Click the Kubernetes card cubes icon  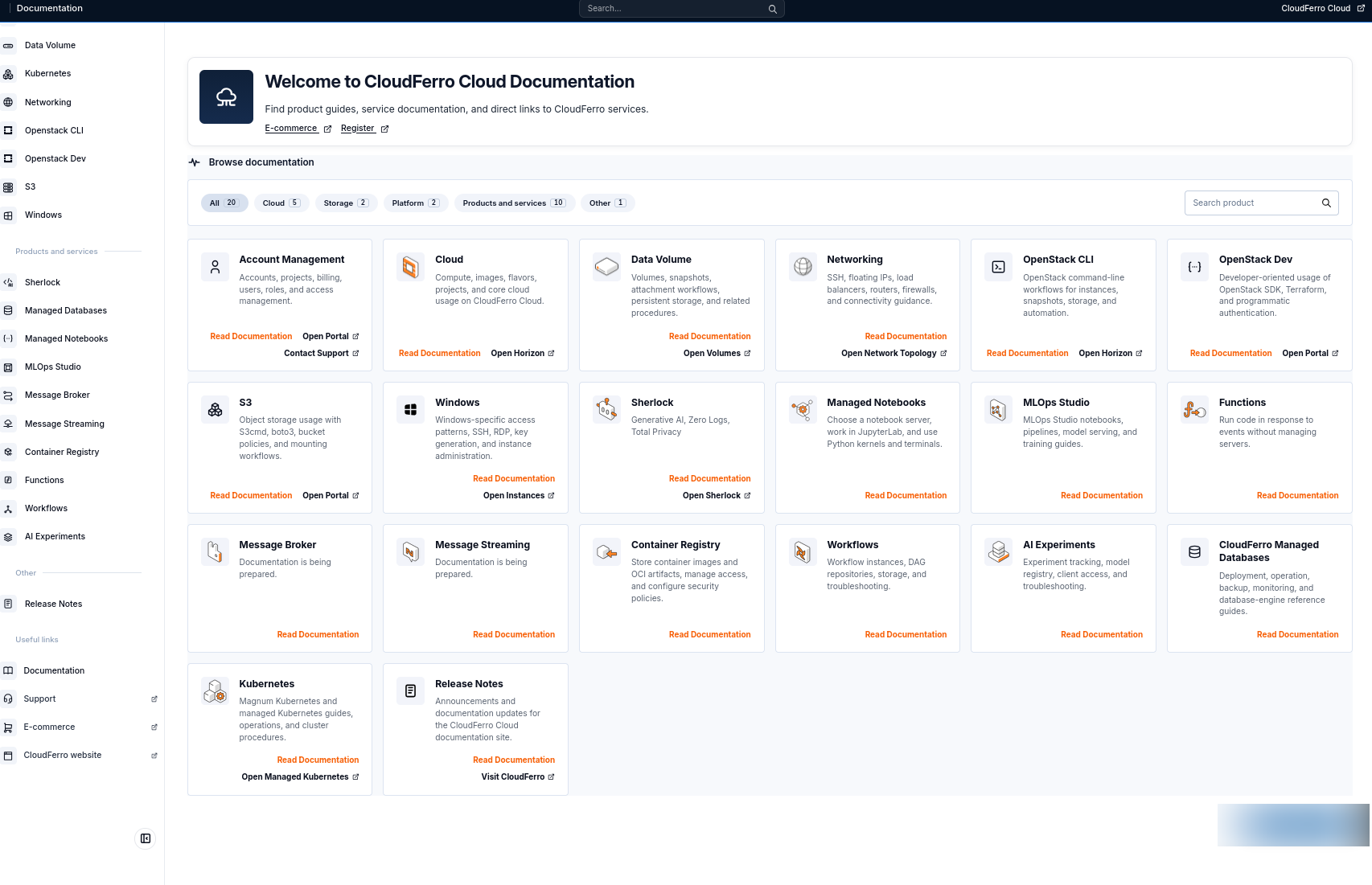coord(215,691)
